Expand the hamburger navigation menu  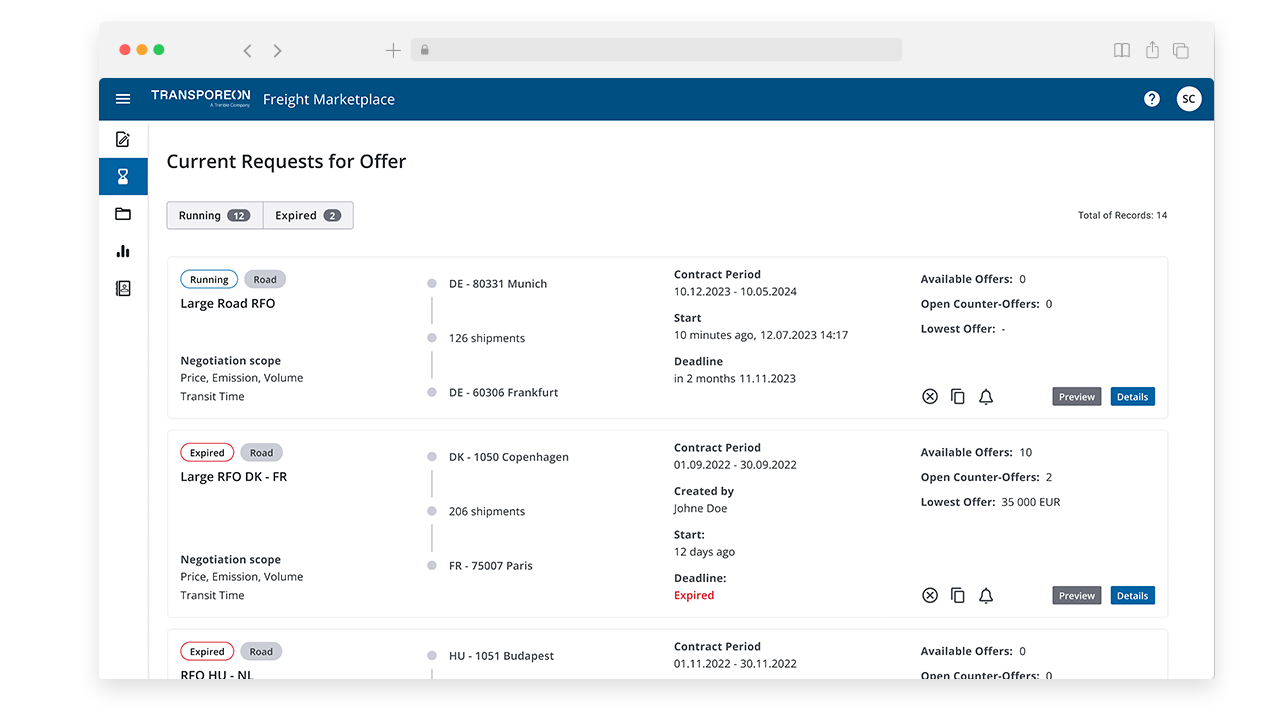click(122, 99)
